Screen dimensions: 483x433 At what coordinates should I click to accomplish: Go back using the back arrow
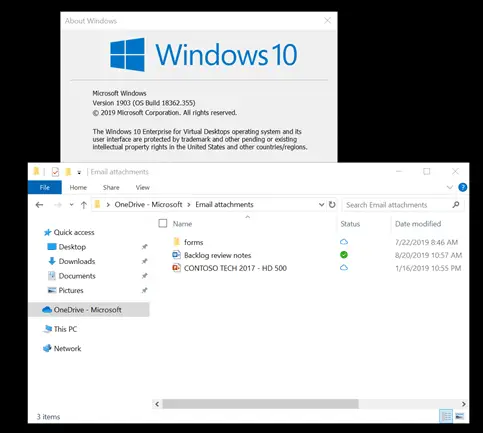point(39,205)
